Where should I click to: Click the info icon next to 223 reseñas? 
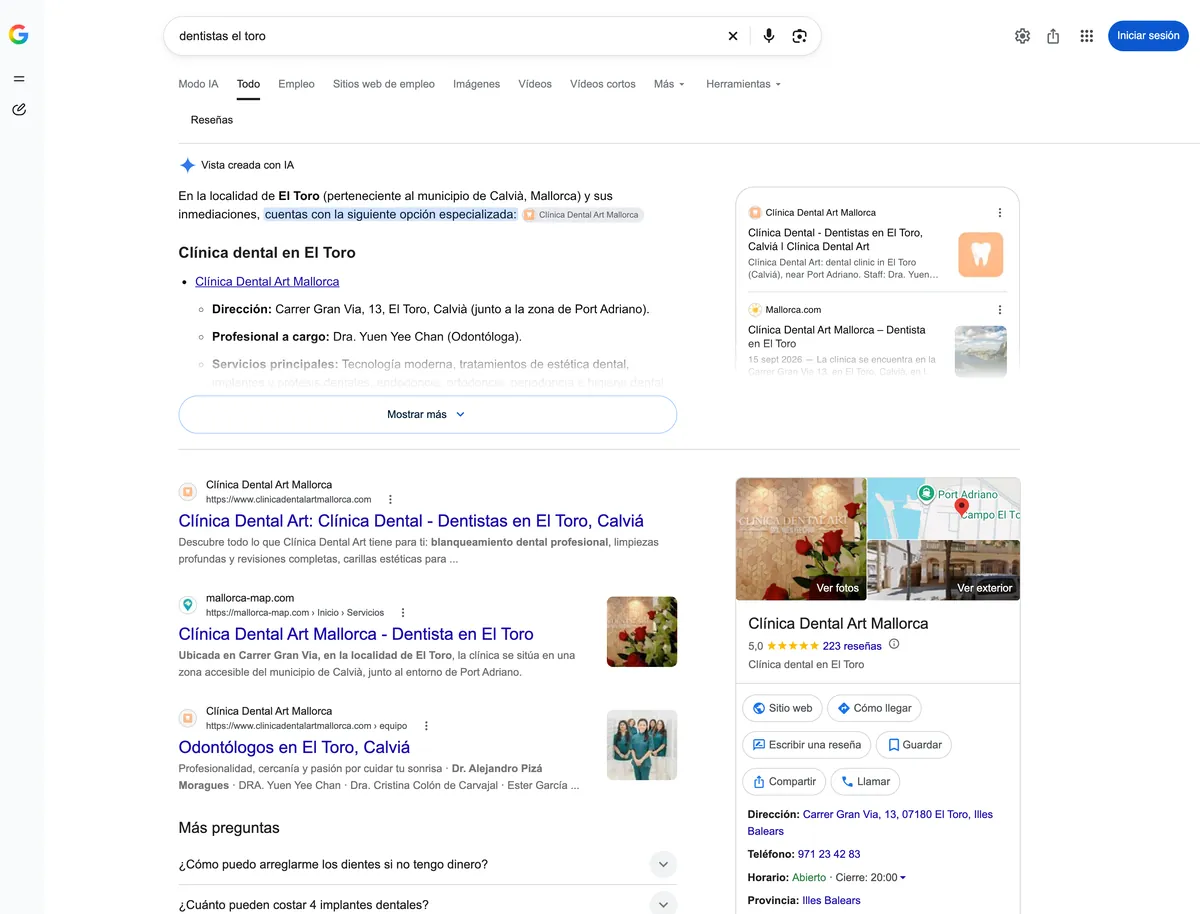tap(894, 644)
